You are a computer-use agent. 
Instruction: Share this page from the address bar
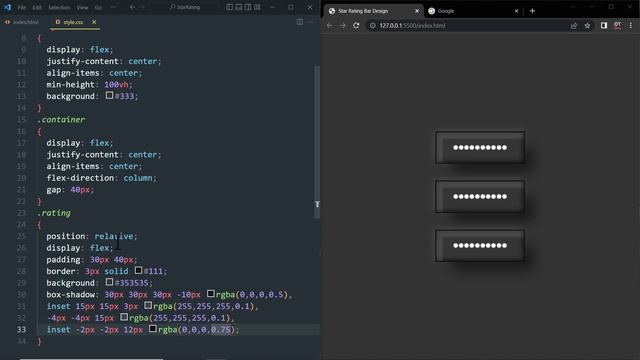tap(574, 25)
